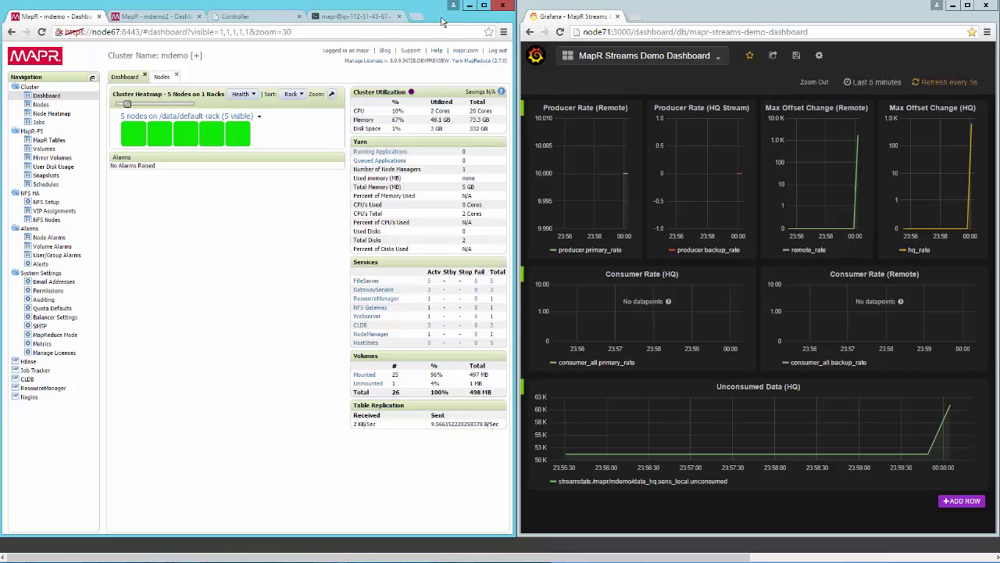The image size is (1000, 563).
Task: Switch to the Dashboard tab in MapR console
Action: coord(124,77)
